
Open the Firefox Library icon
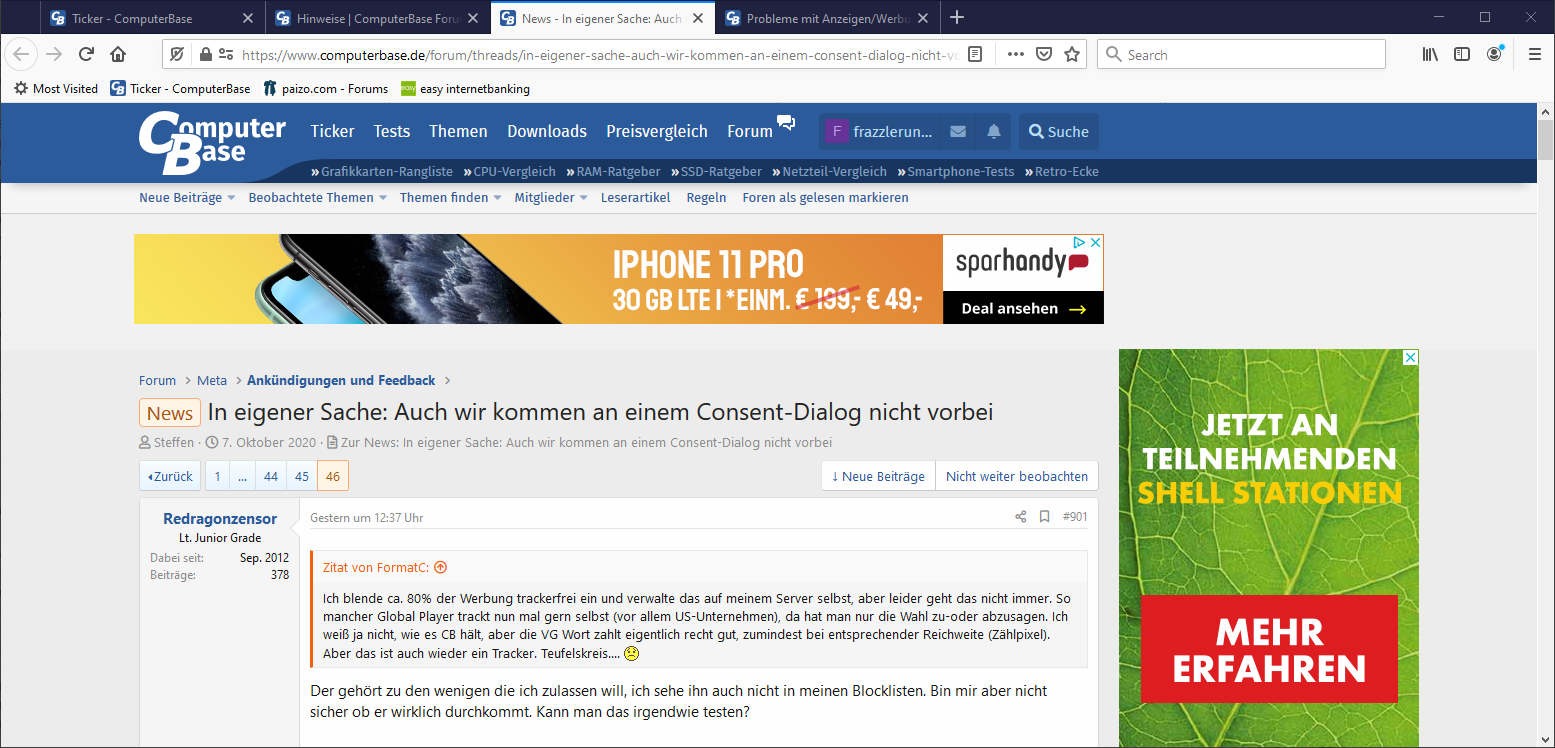tap(1430, 54)
